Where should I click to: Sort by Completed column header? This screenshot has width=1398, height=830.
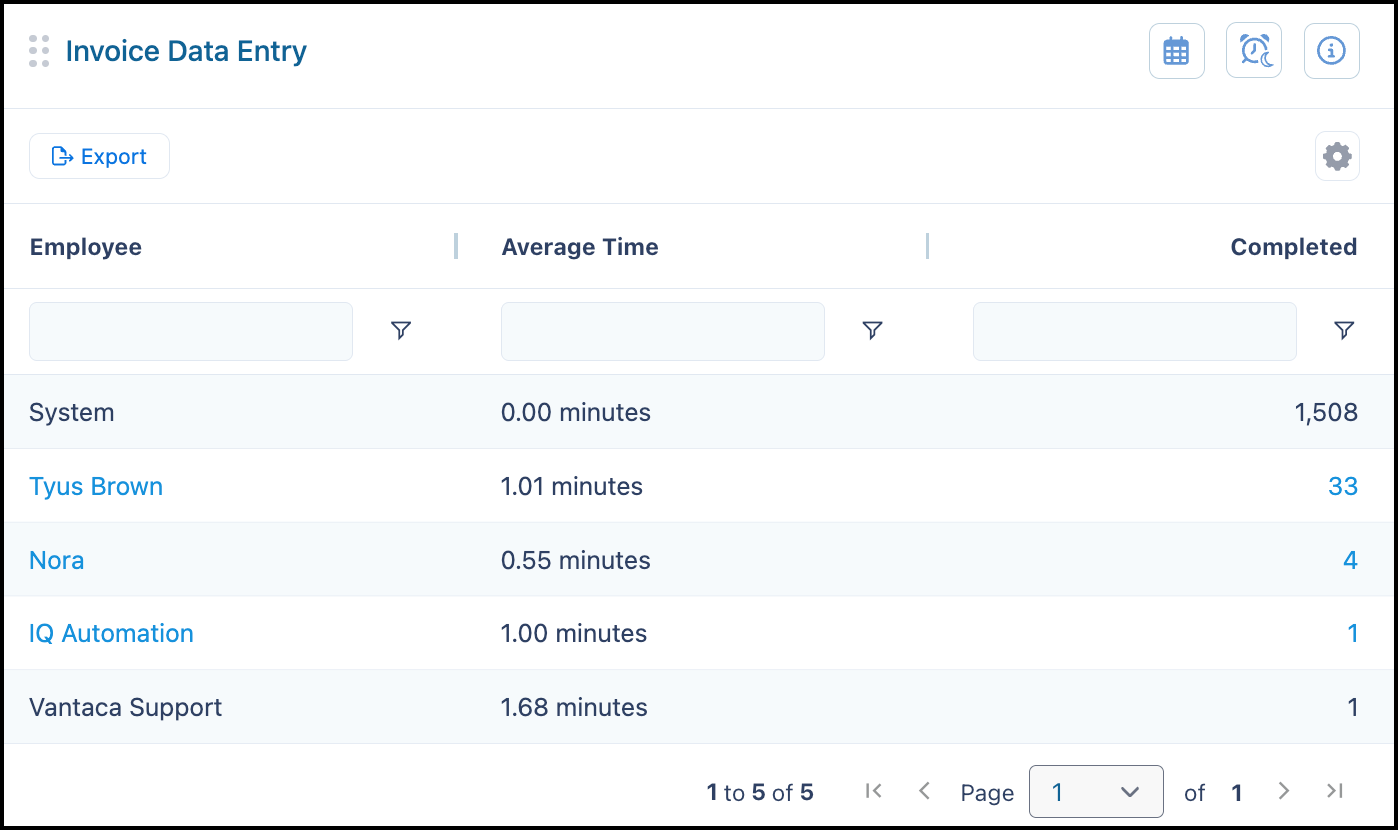pos(1293,247)
